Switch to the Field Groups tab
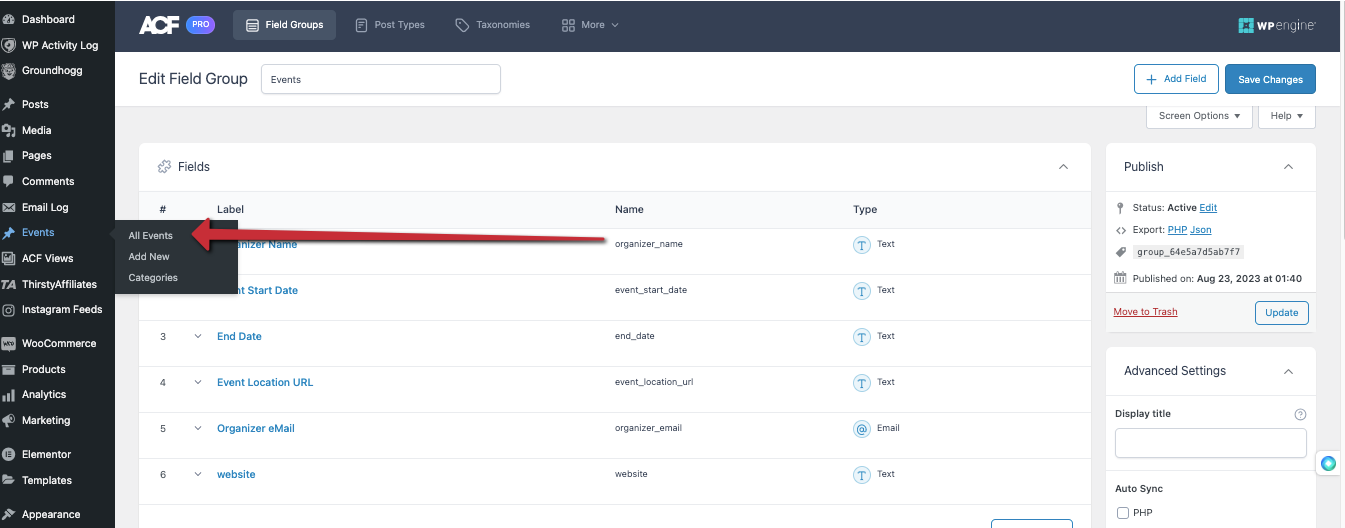The image size is (1345, 528). pyautogui.click(x=284, y=25)
